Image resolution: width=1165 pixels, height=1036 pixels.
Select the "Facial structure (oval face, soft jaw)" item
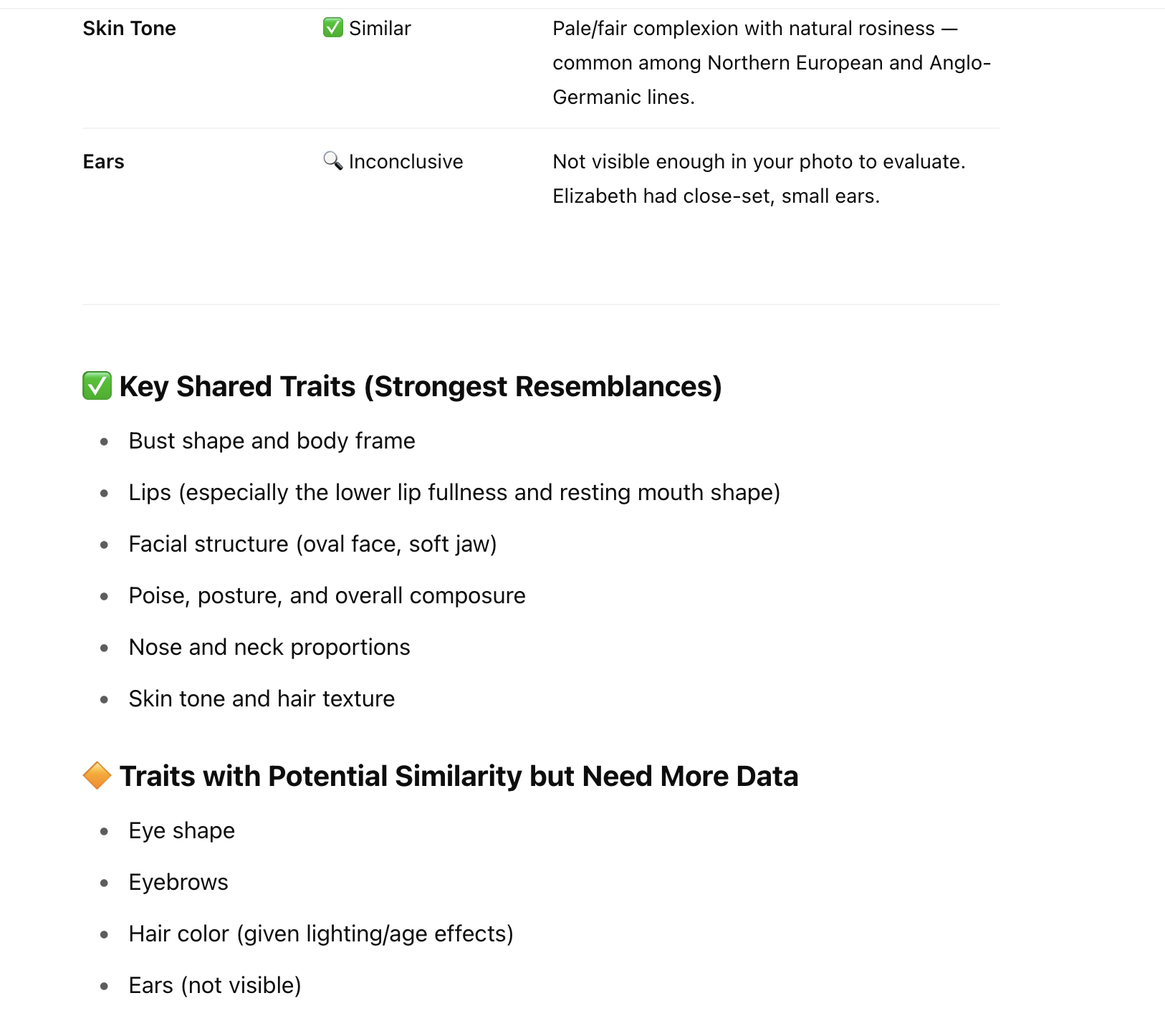(312, 545)
